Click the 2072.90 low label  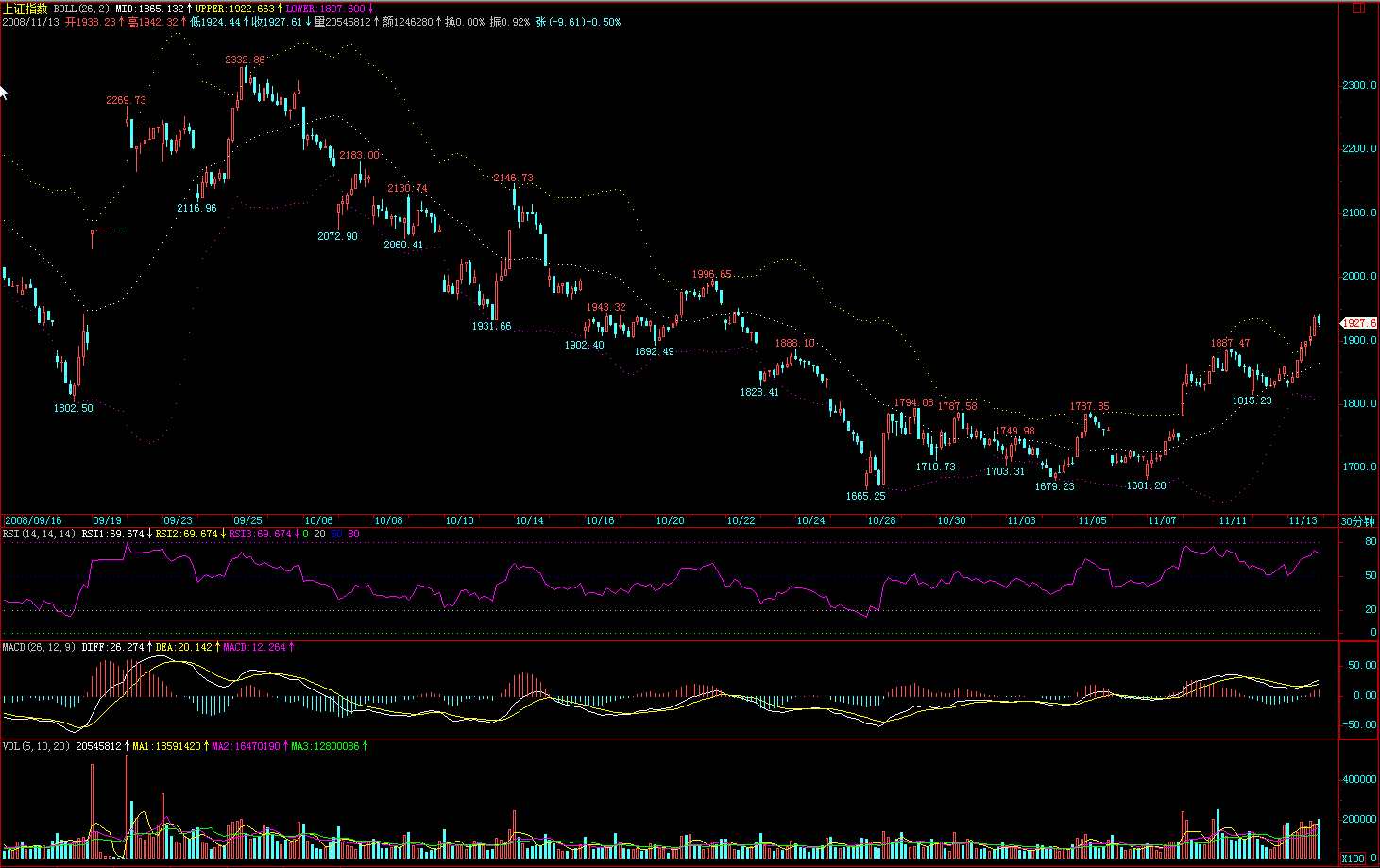tap(337, 236)
